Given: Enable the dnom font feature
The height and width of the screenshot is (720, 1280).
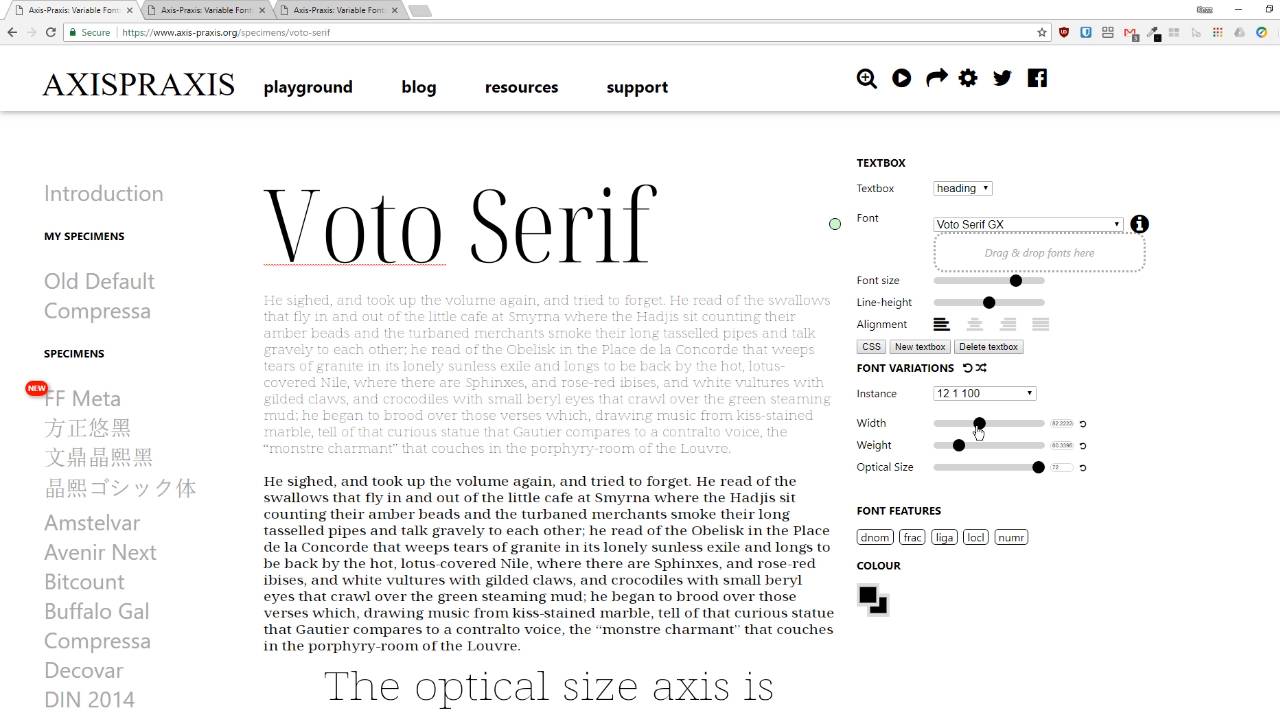Looking at the screenshot, I should pos(875,537).
